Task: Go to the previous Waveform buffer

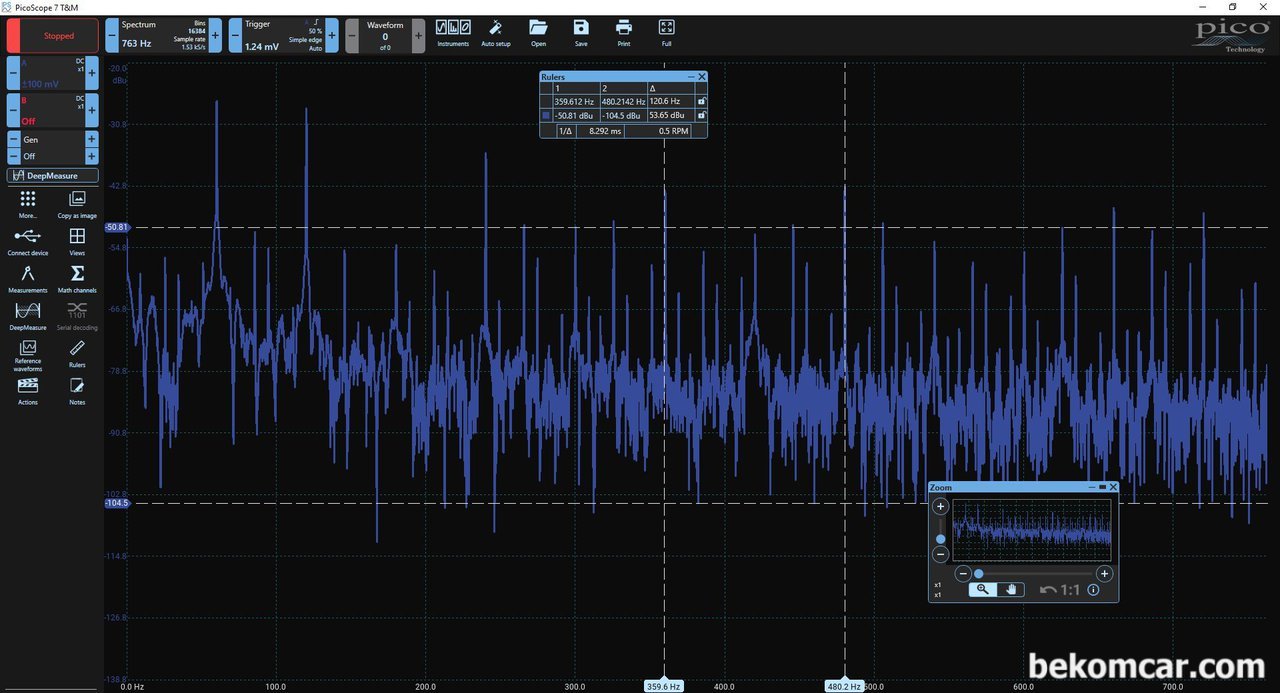Action: tap(352, 36)
